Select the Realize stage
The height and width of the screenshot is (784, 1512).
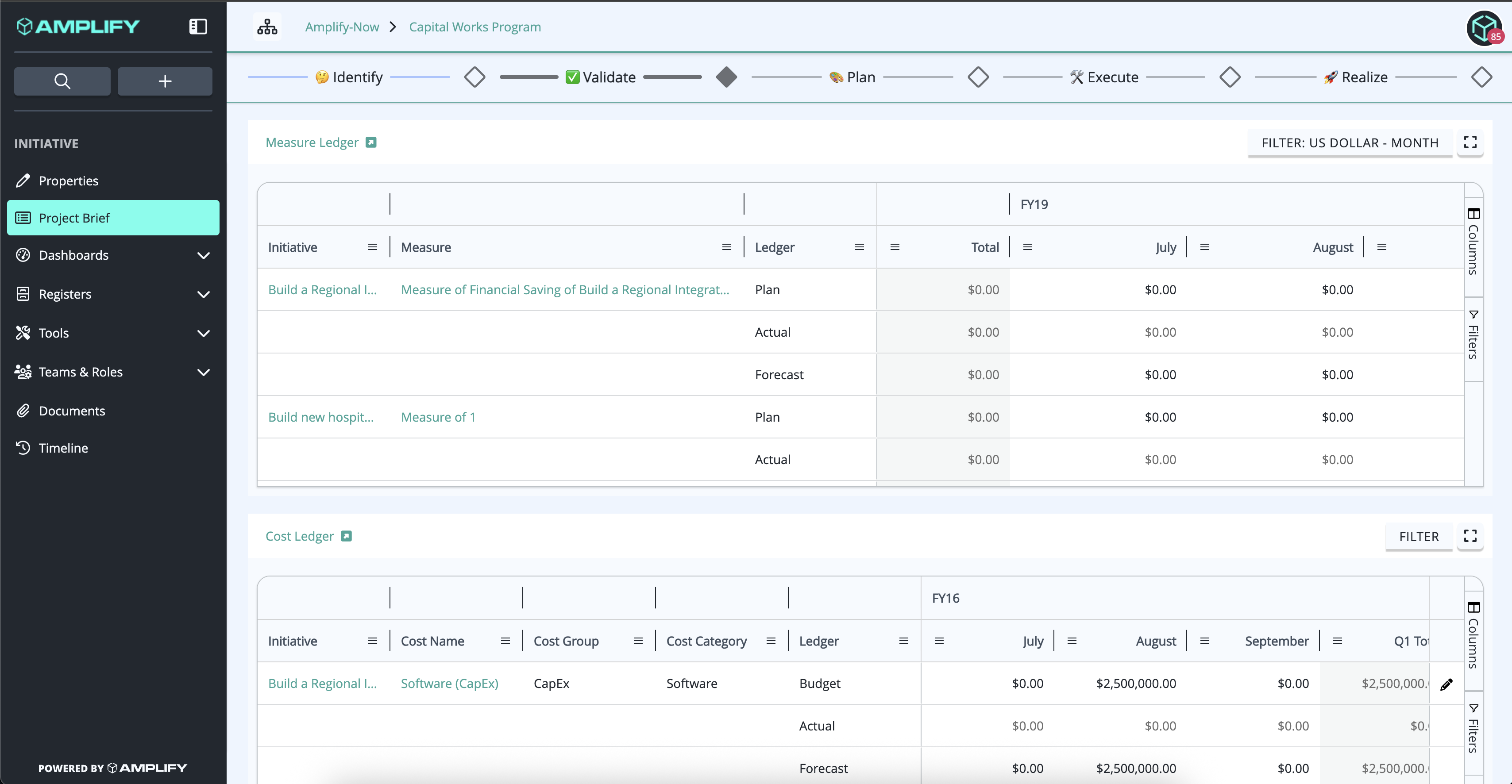tap(1356, 77)
